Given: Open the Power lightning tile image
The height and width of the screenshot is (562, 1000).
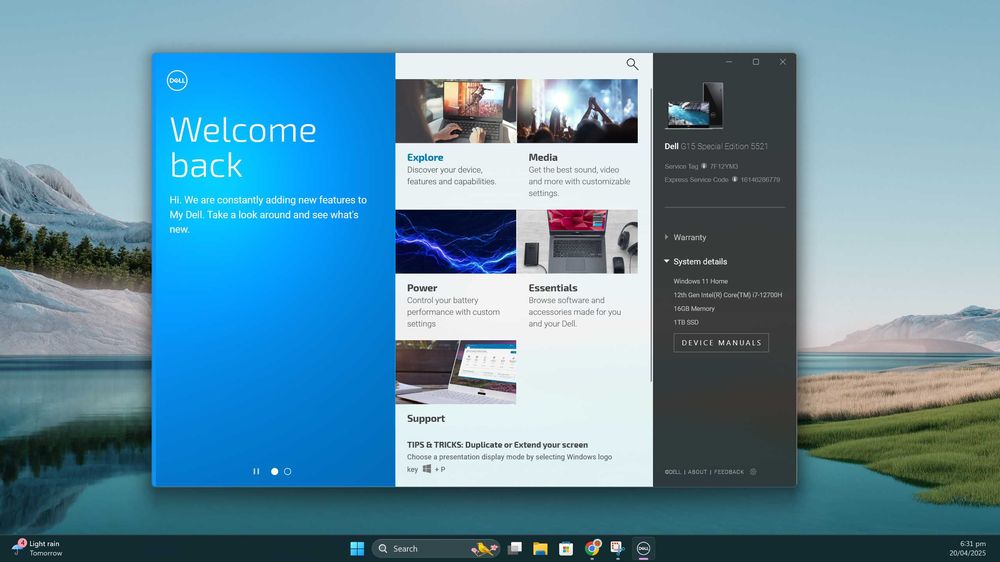Looking at the screenshot, I should [455, 242].
